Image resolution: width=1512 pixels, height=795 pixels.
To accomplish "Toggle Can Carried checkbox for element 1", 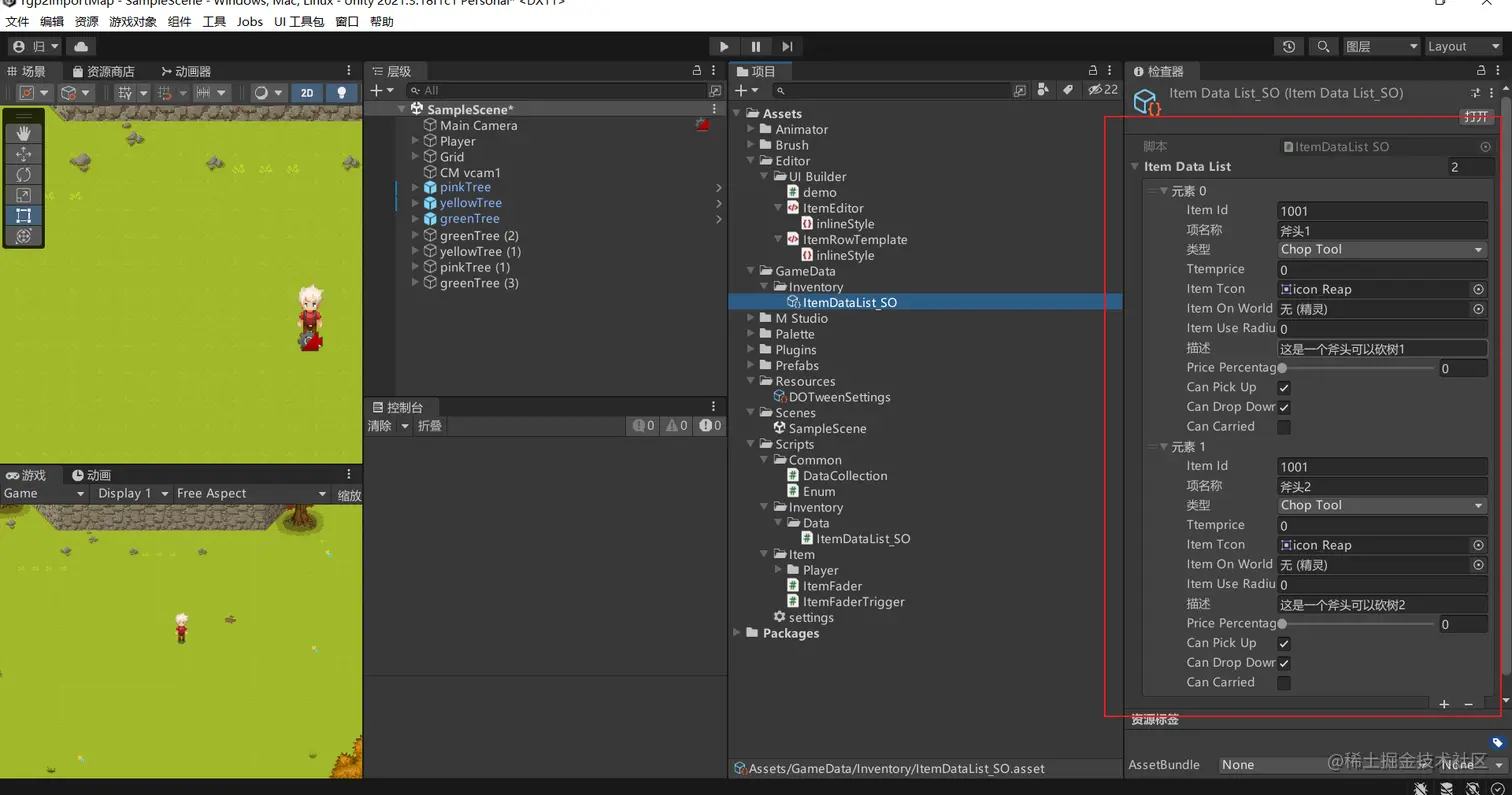I will click(1284, 683).
